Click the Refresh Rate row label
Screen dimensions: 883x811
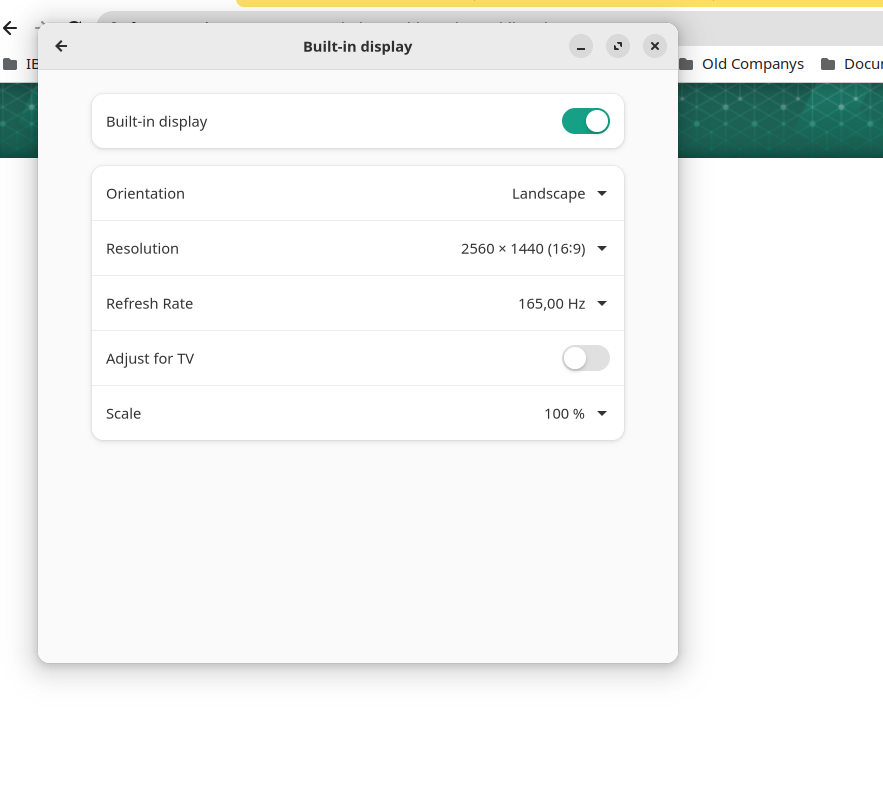point(149,304)
